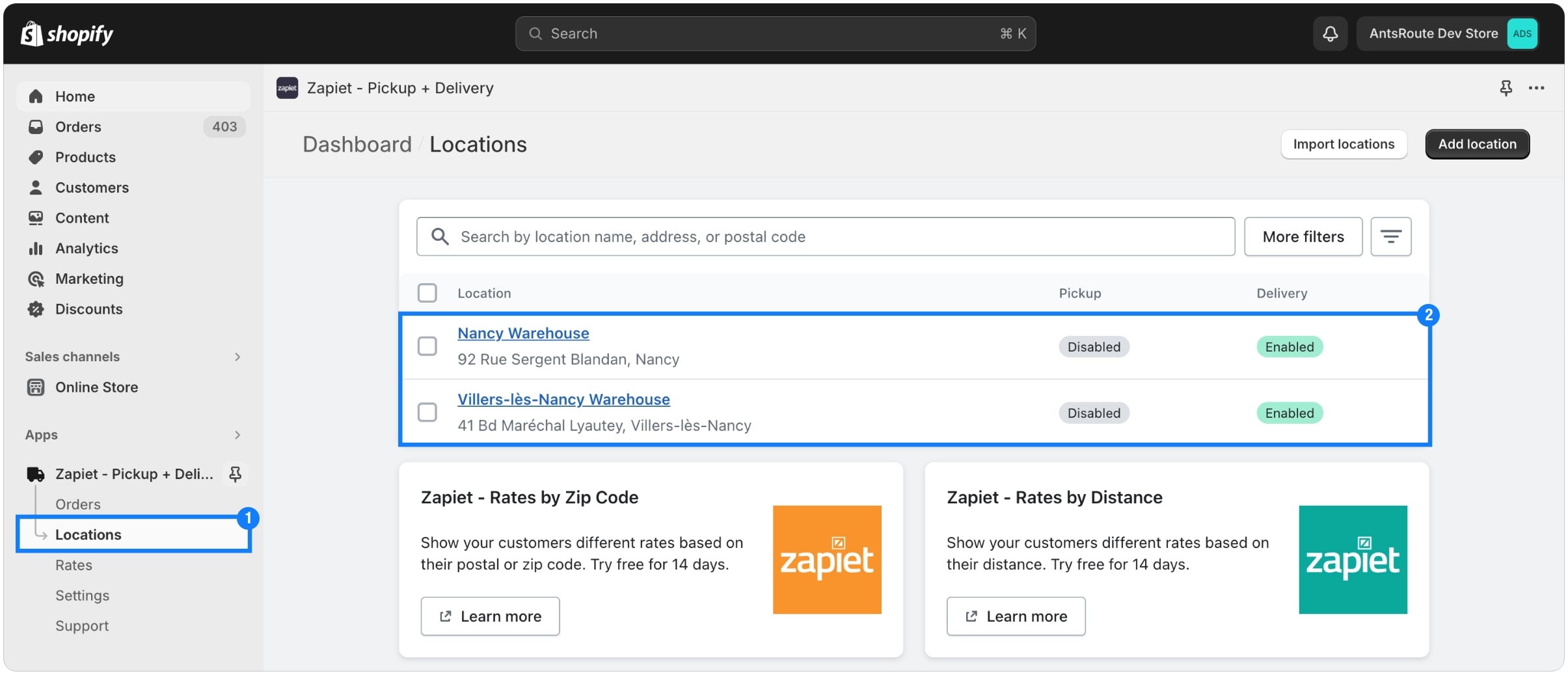Click the magnifier in location search

pyautogui.click(x=440, y=236)
